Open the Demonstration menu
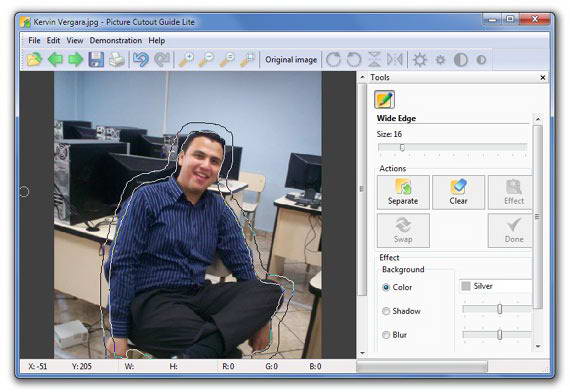 point(116,40)
